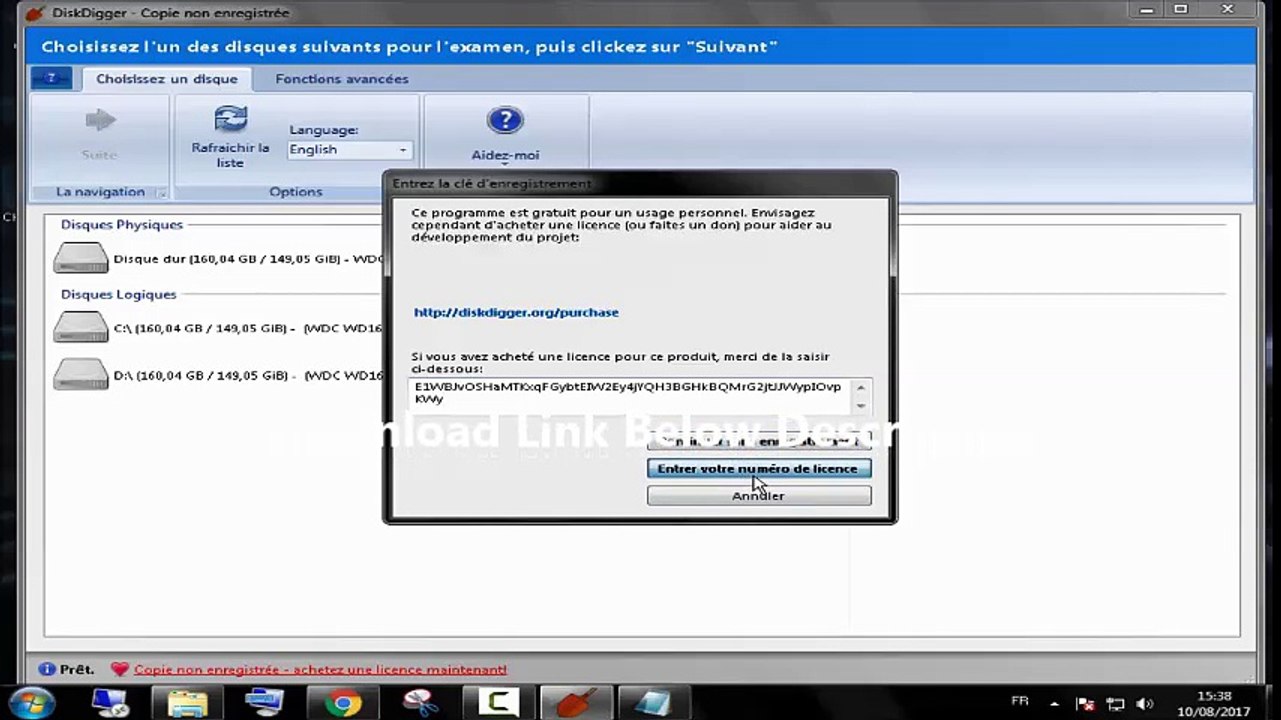Click the Disque dur (160,04 GB) text
The height and width of the screenshot is (720, 1281).
249,259
